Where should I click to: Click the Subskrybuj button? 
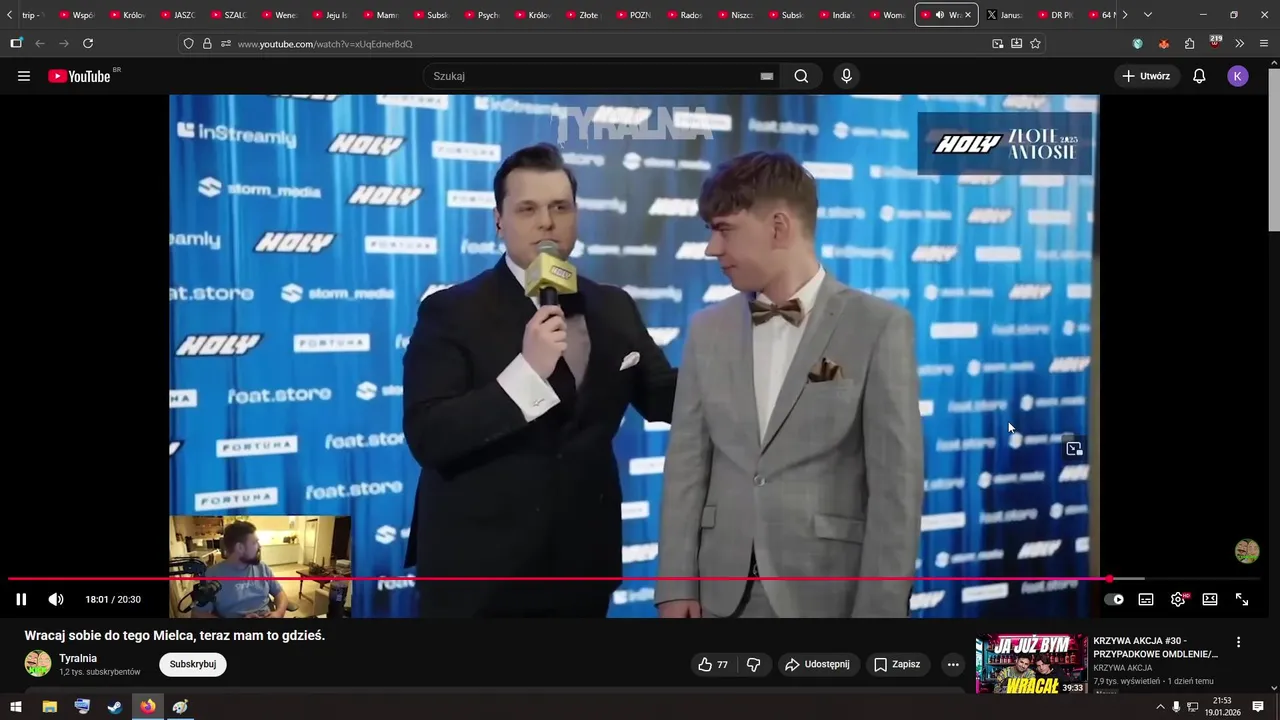point(193,664)
